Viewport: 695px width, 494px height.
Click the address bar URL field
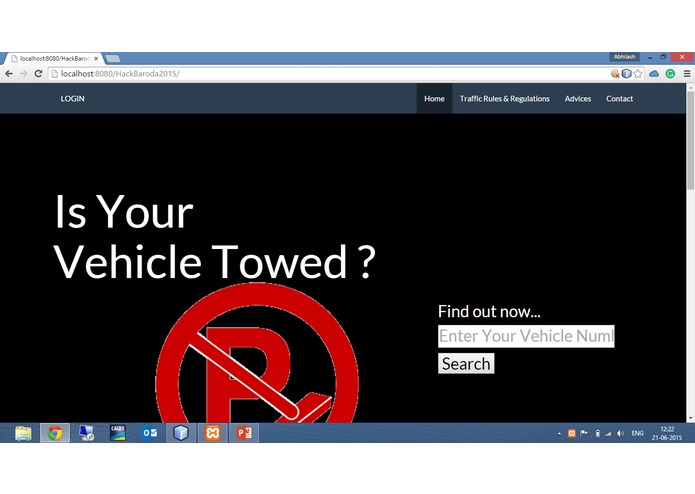pos(328,74)
